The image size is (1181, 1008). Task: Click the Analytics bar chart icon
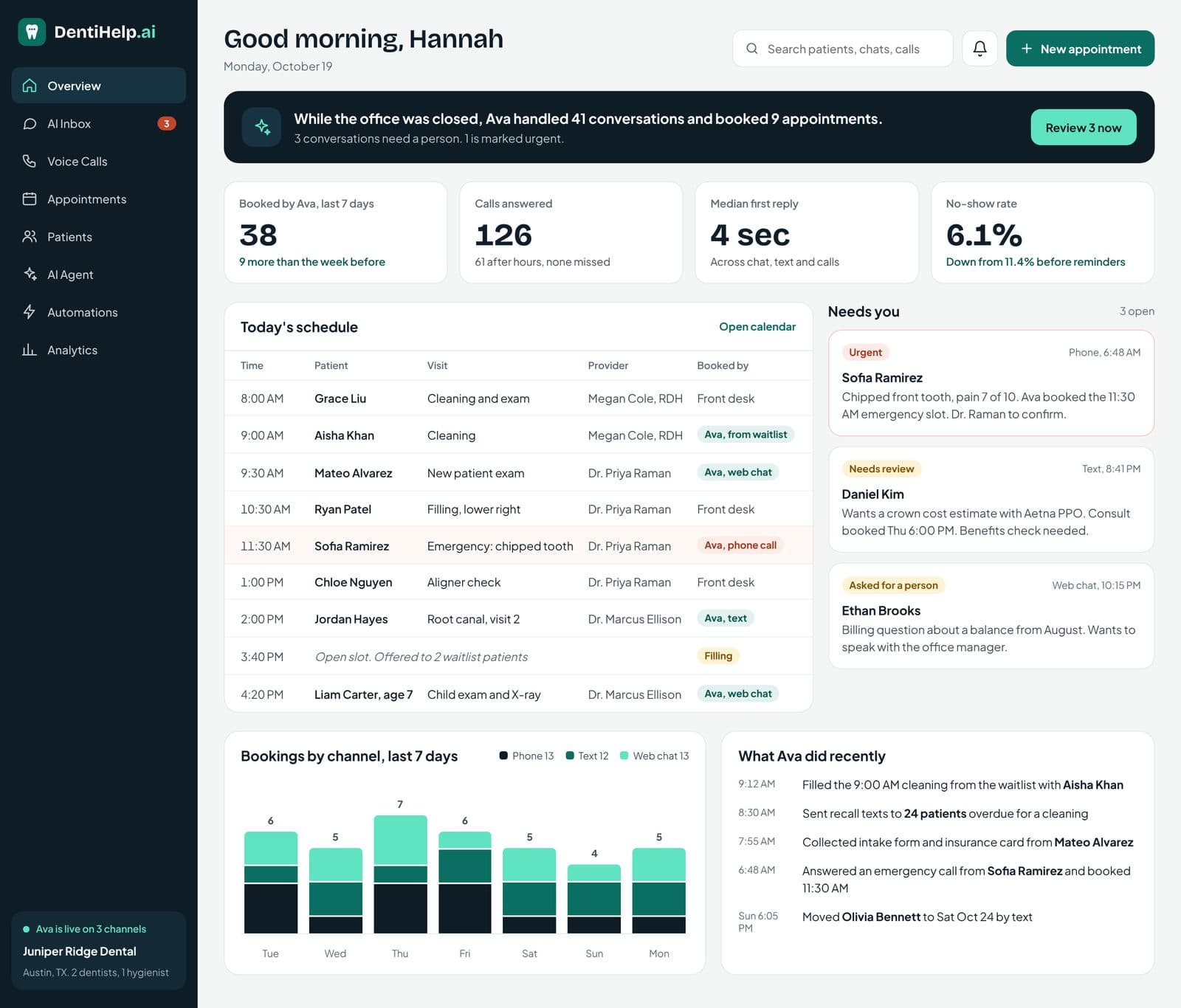30,349
